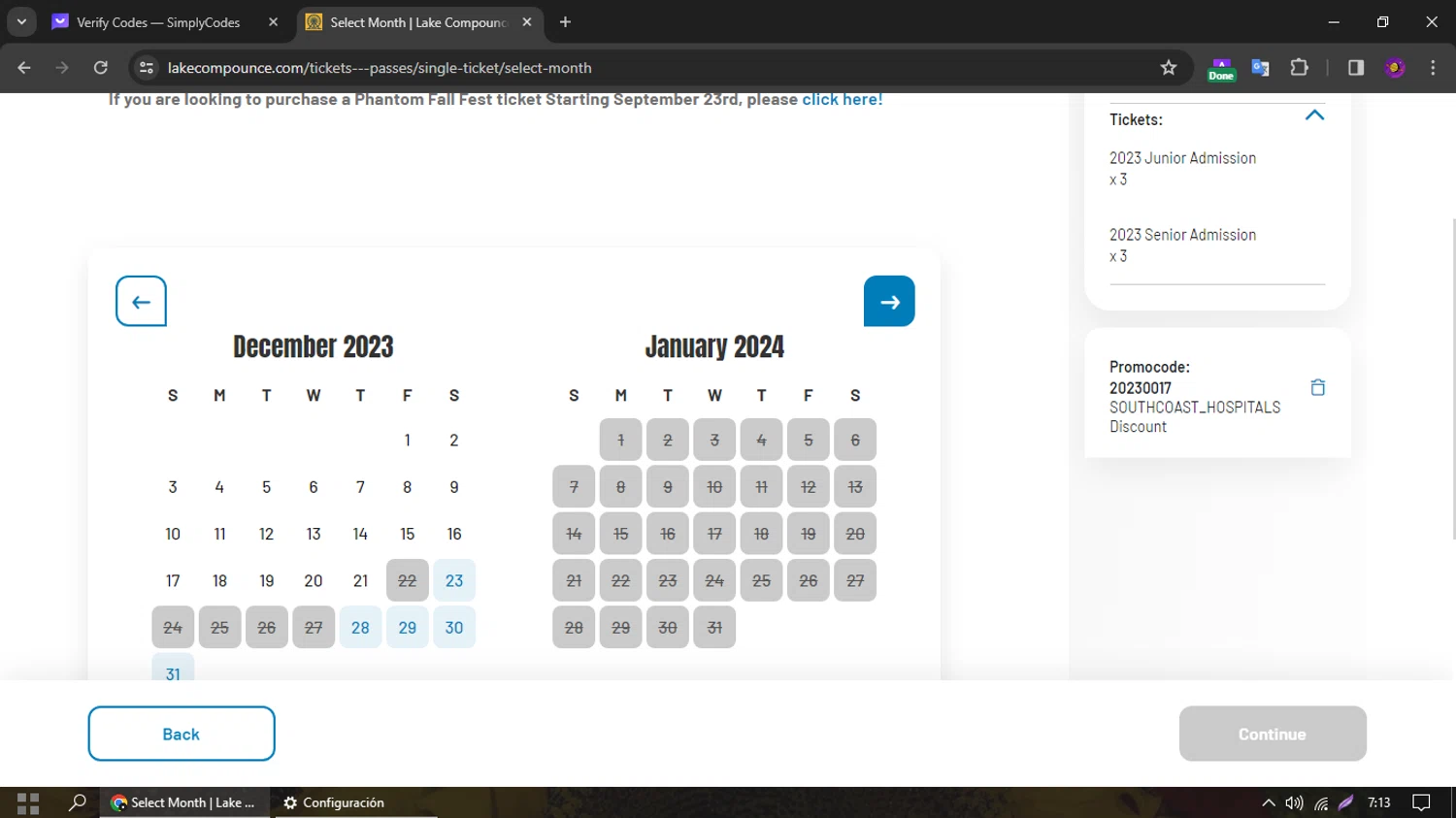Viewport: 1456px width, 818px height.
Task: Bookmark this page with the star icon
Action: tap(1169, 68)
